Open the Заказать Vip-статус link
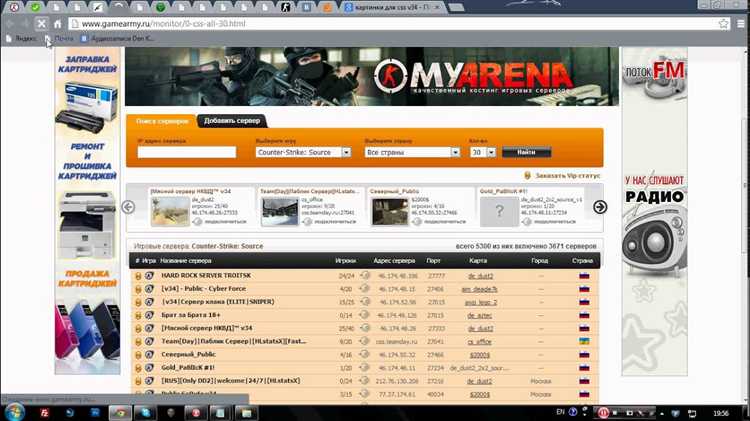 (568, 176)
